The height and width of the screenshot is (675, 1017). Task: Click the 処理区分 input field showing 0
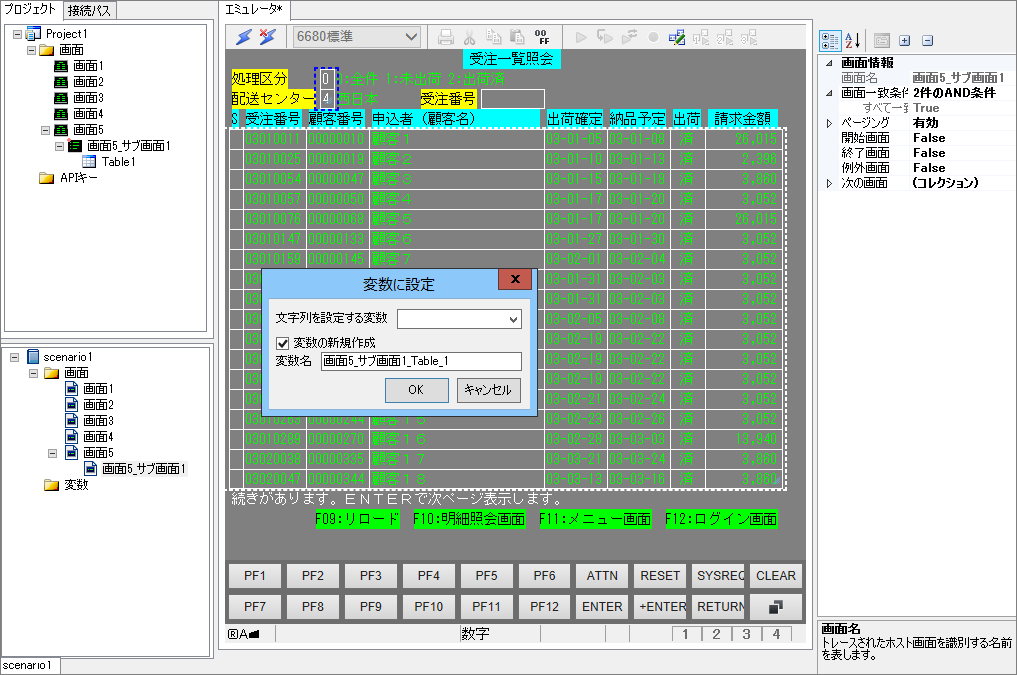click(x=326, y=79)
